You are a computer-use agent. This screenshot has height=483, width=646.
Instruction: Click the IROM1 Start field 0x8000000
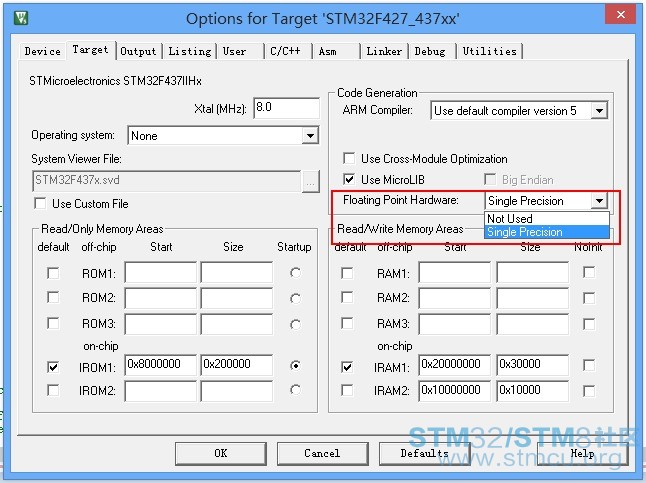click(x=161, y=365)
